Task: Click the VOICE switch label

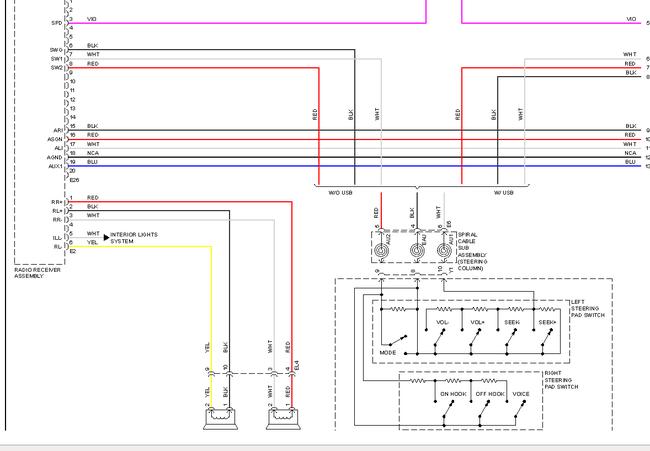Action: (x=521, y=394)
